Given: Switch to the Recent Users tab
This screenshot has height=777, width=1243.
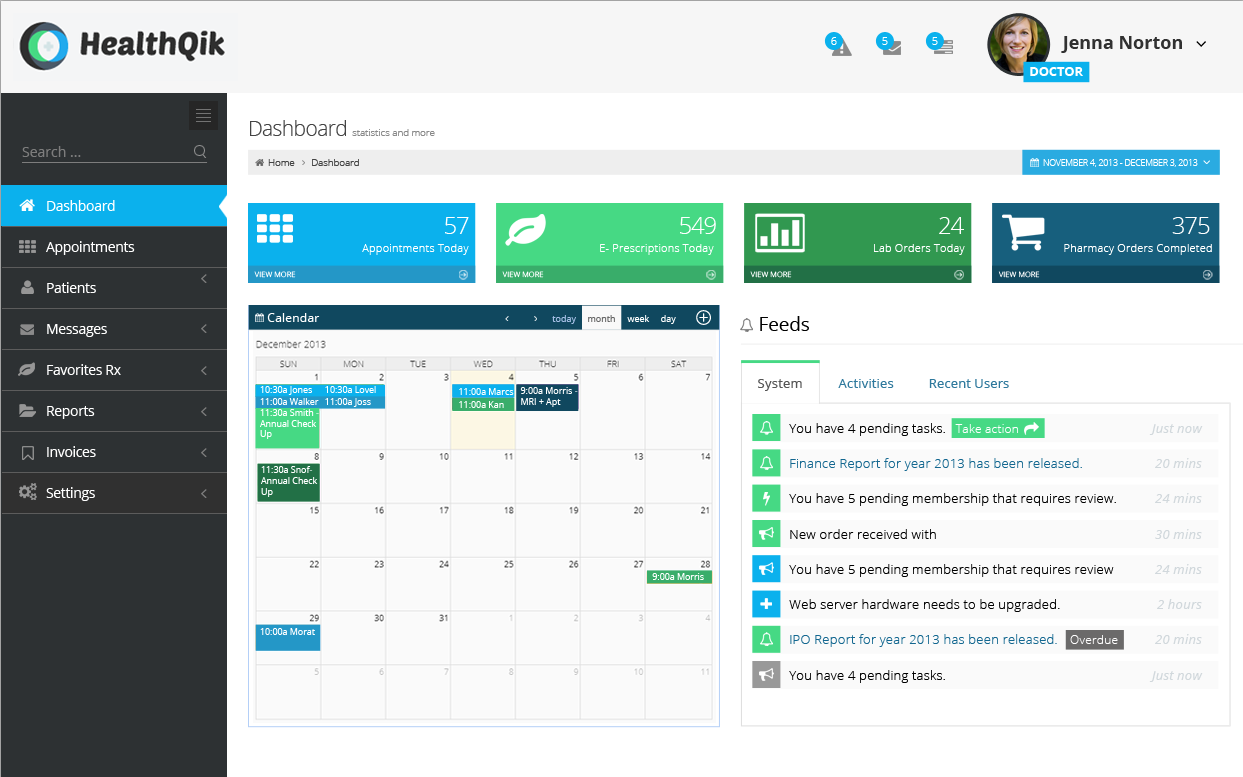Looking at the screenshot, I should coord(969,383).
